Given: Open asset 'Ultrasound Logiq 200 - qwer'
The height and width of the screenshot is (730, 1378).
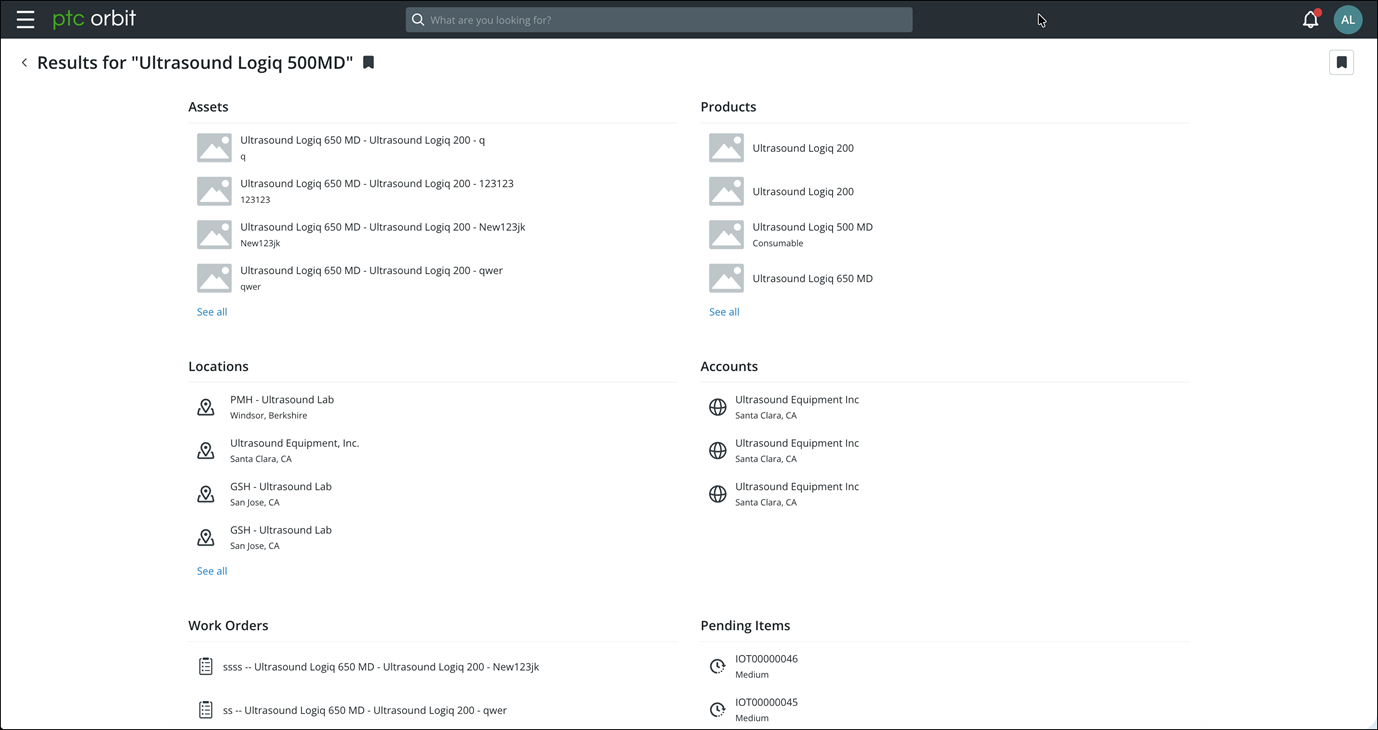Looking at the screenshot, I should (371, 270).
